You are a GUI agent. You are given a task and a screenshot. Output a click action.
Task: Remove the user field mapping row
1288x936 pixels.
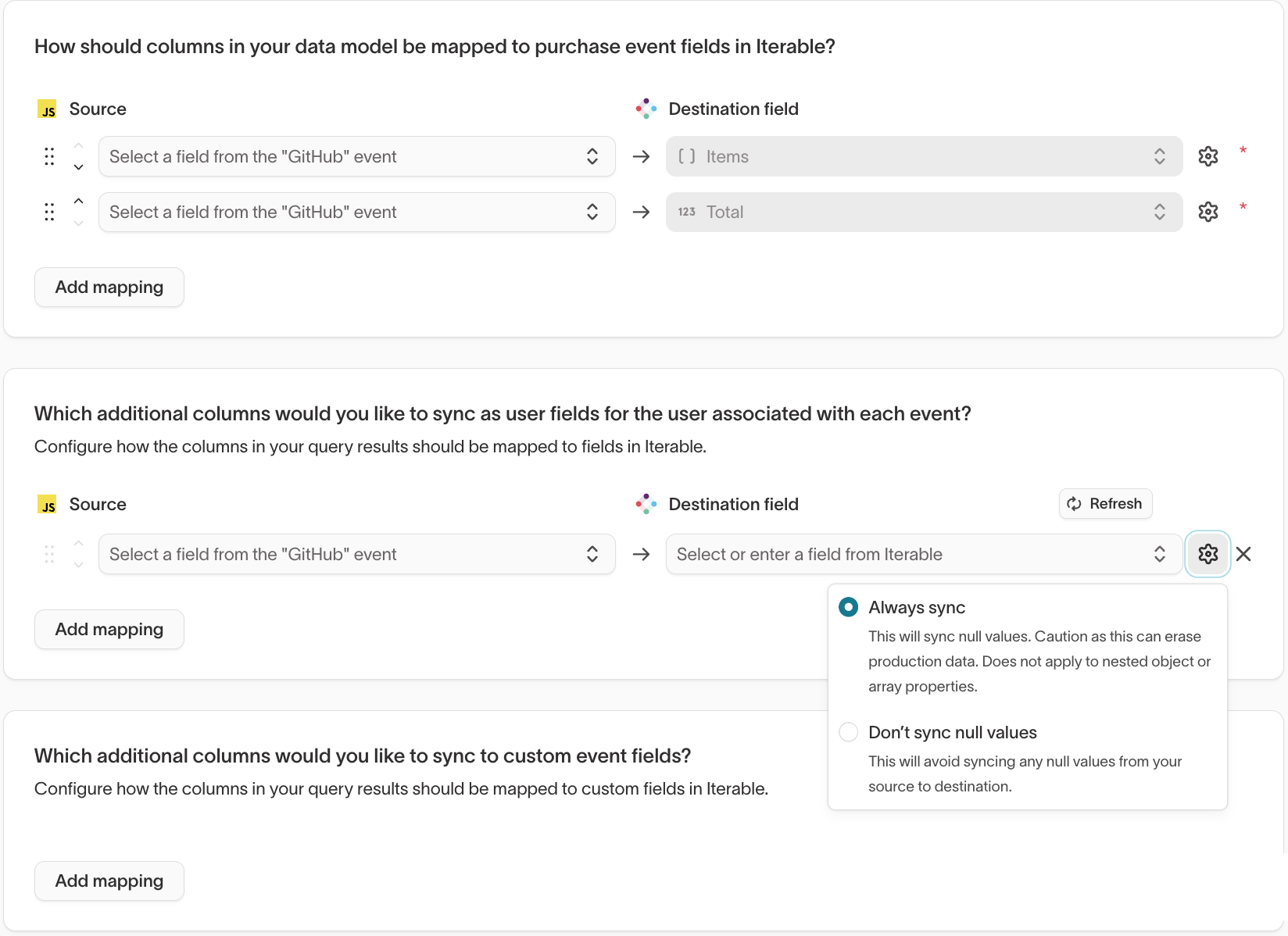pyautogui.click(x=1243, y=554)
